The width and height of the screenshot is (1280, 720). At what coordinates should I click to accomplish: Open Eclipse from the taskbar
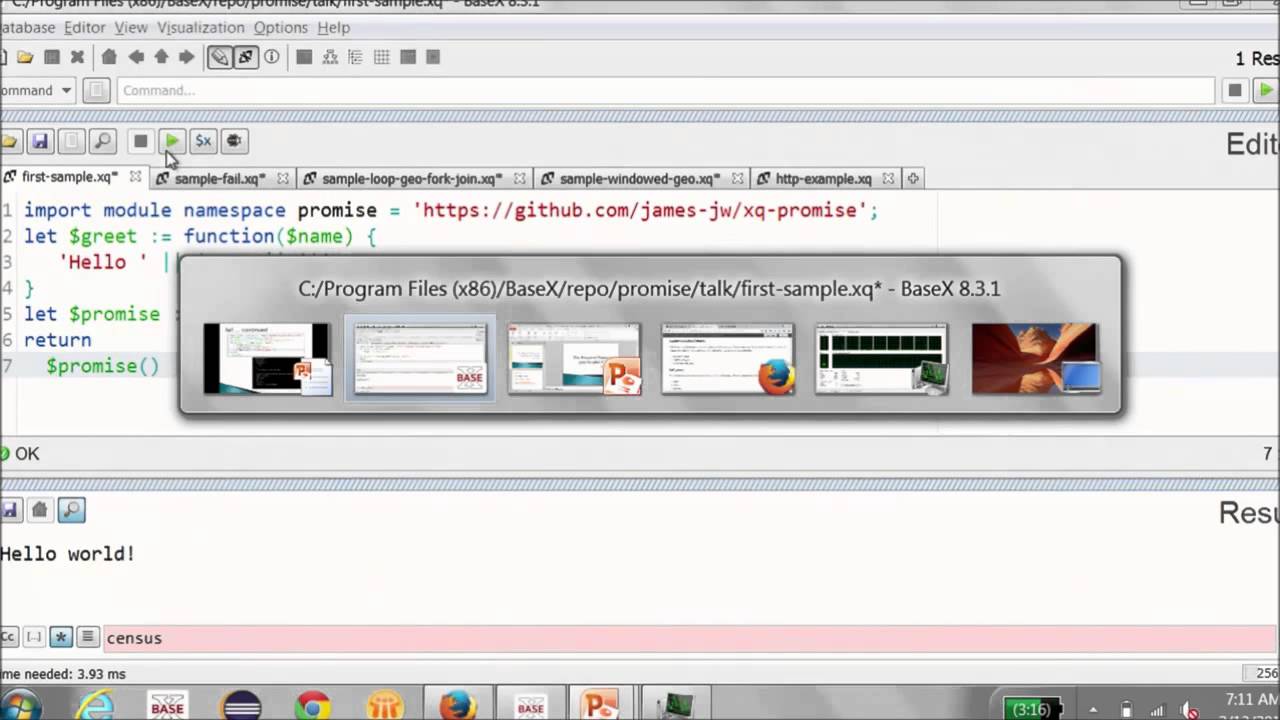241,706
